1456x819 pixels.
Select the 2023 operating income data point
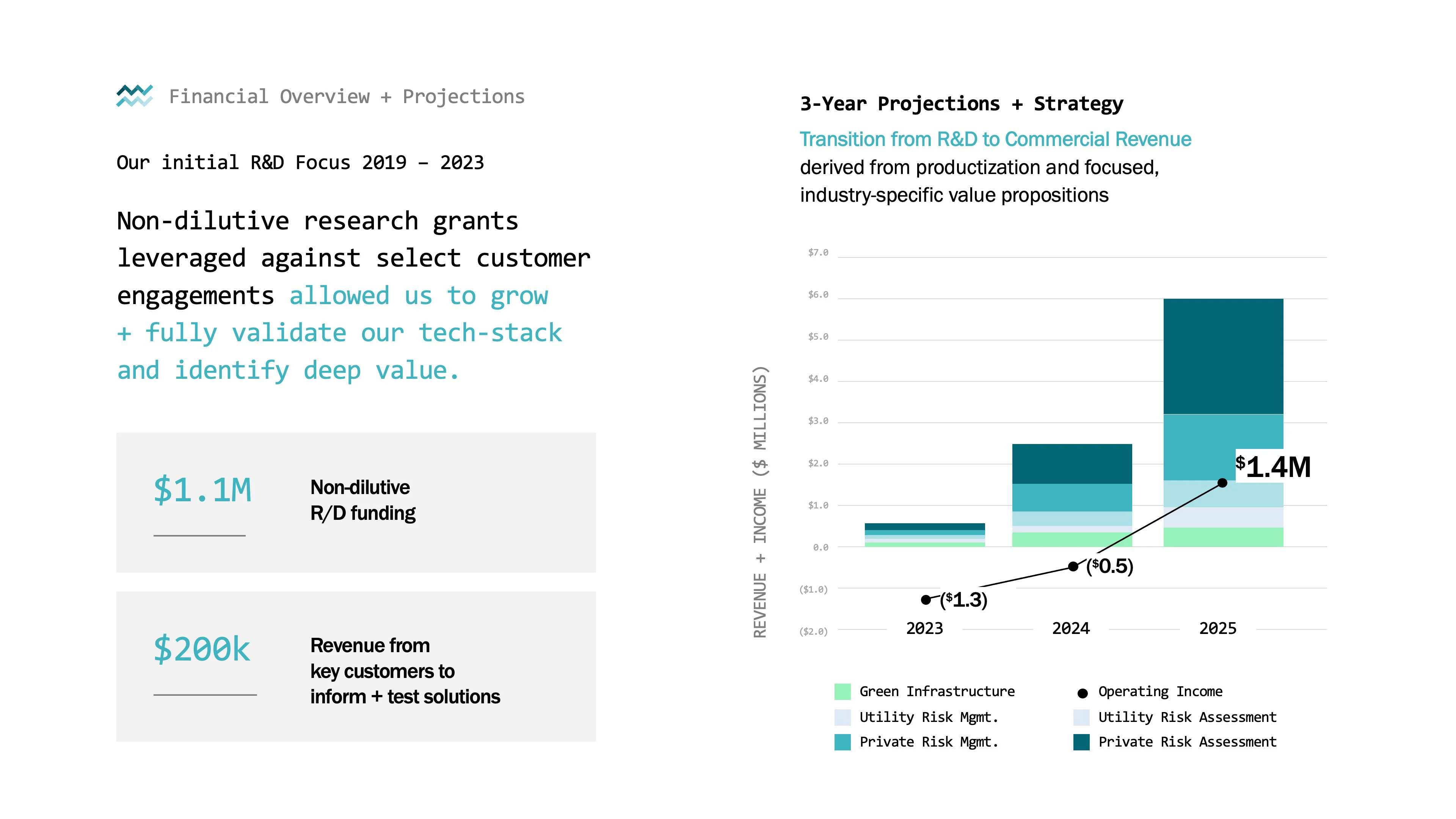(926, 600)
